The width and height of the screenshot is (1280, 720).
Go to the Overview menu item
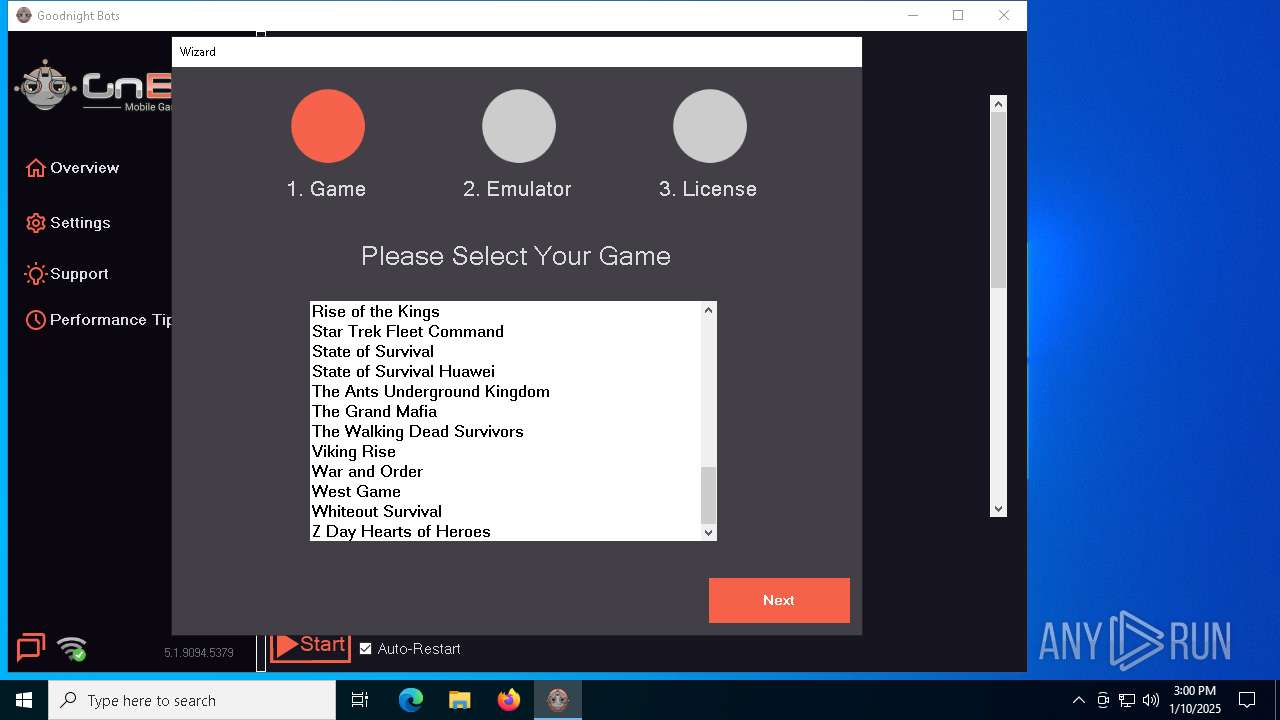72,168
